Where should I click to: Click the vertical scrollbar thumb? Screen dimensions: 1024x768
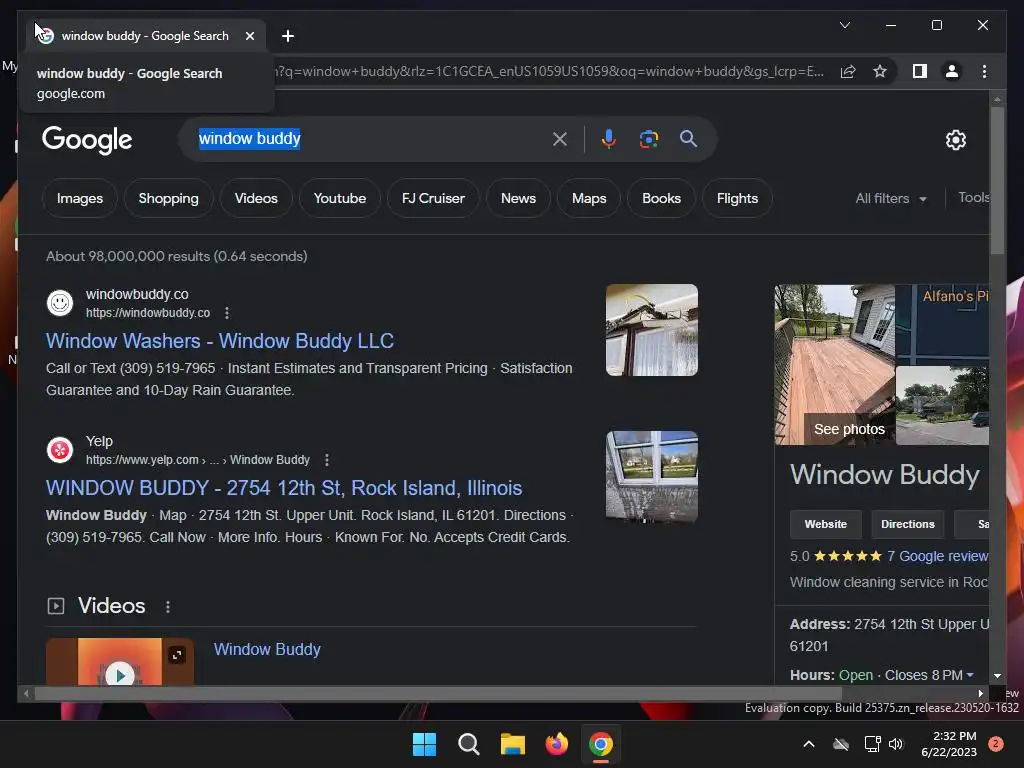pos(997,180)
